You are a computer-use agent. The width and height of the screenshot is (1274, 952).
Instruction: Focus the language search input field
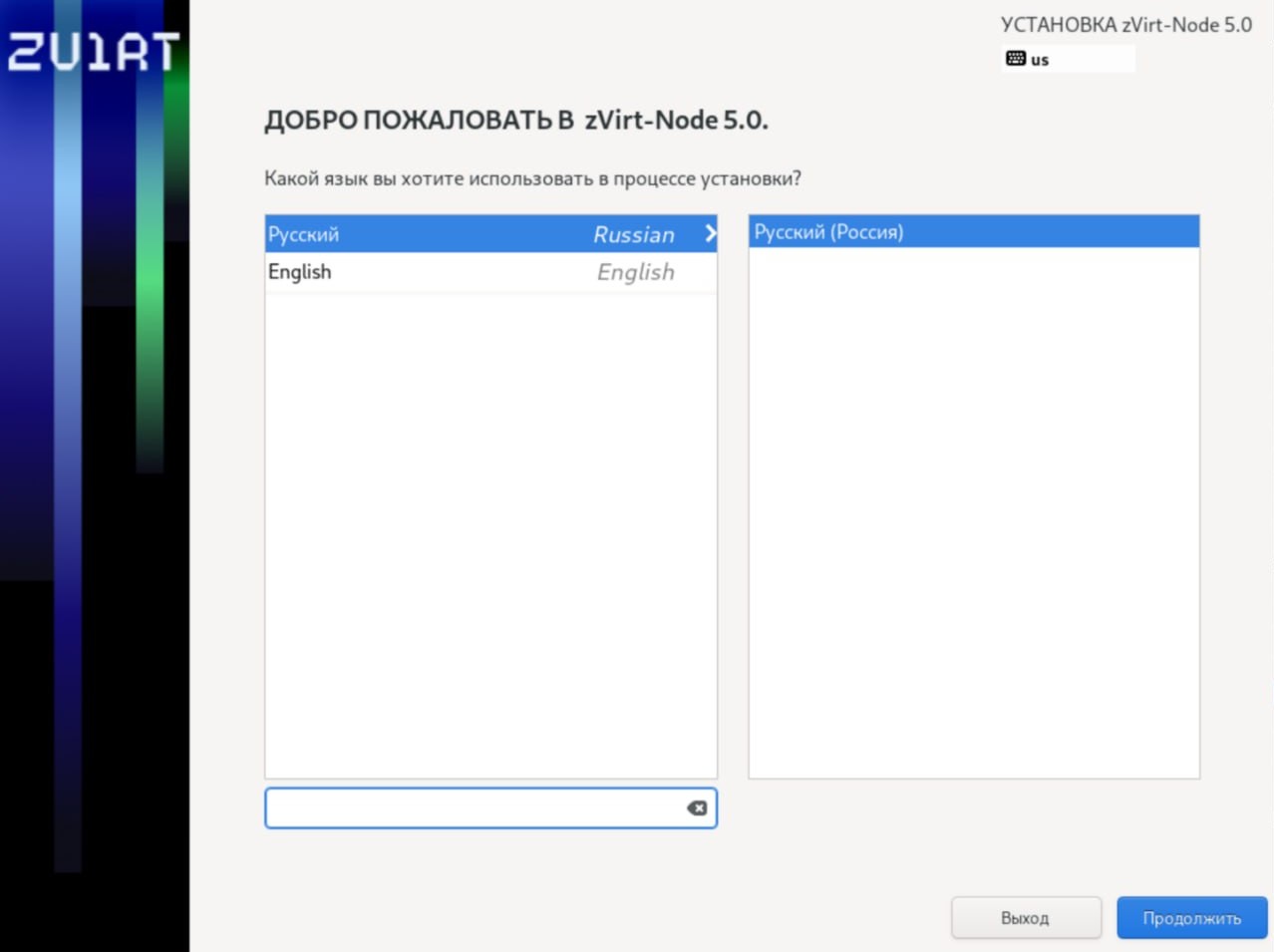pos(490,808)
